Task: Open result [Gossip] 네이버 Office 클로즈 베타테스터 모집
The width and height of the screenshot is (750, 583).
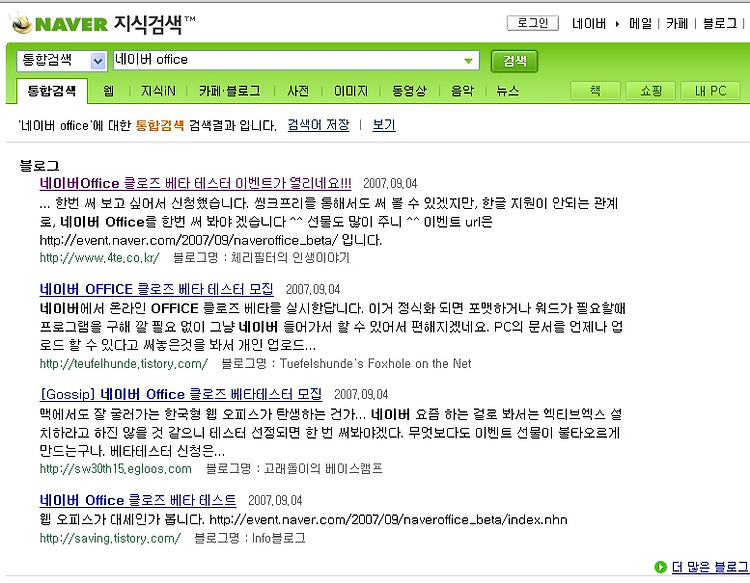Action: pyautogui.click(x=180, y=394)
